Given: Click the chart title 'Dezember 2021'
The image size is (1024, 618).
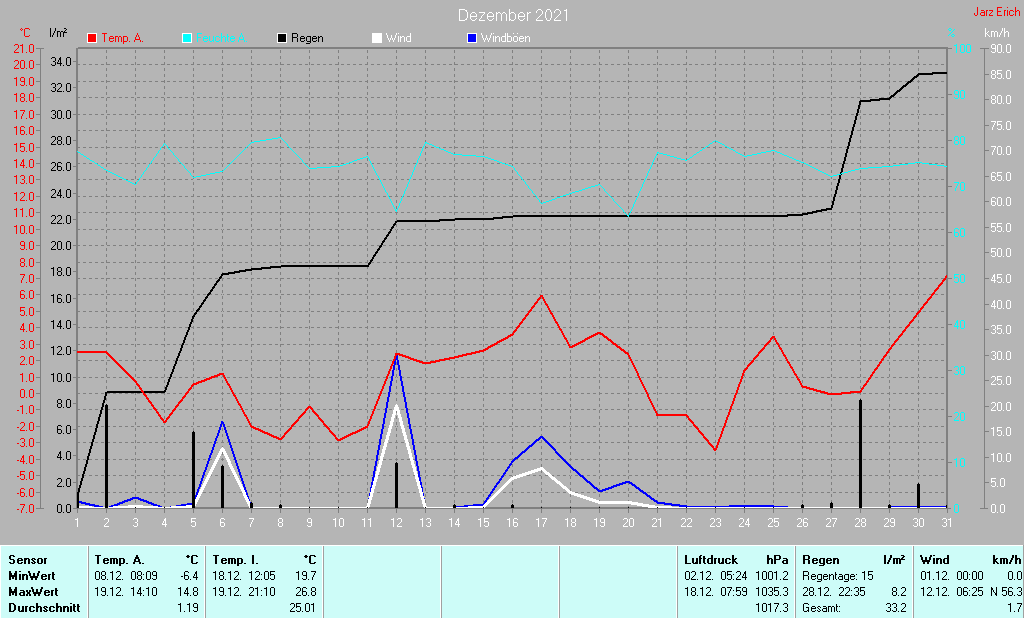Looking at the screenshot, I should 513,15.
